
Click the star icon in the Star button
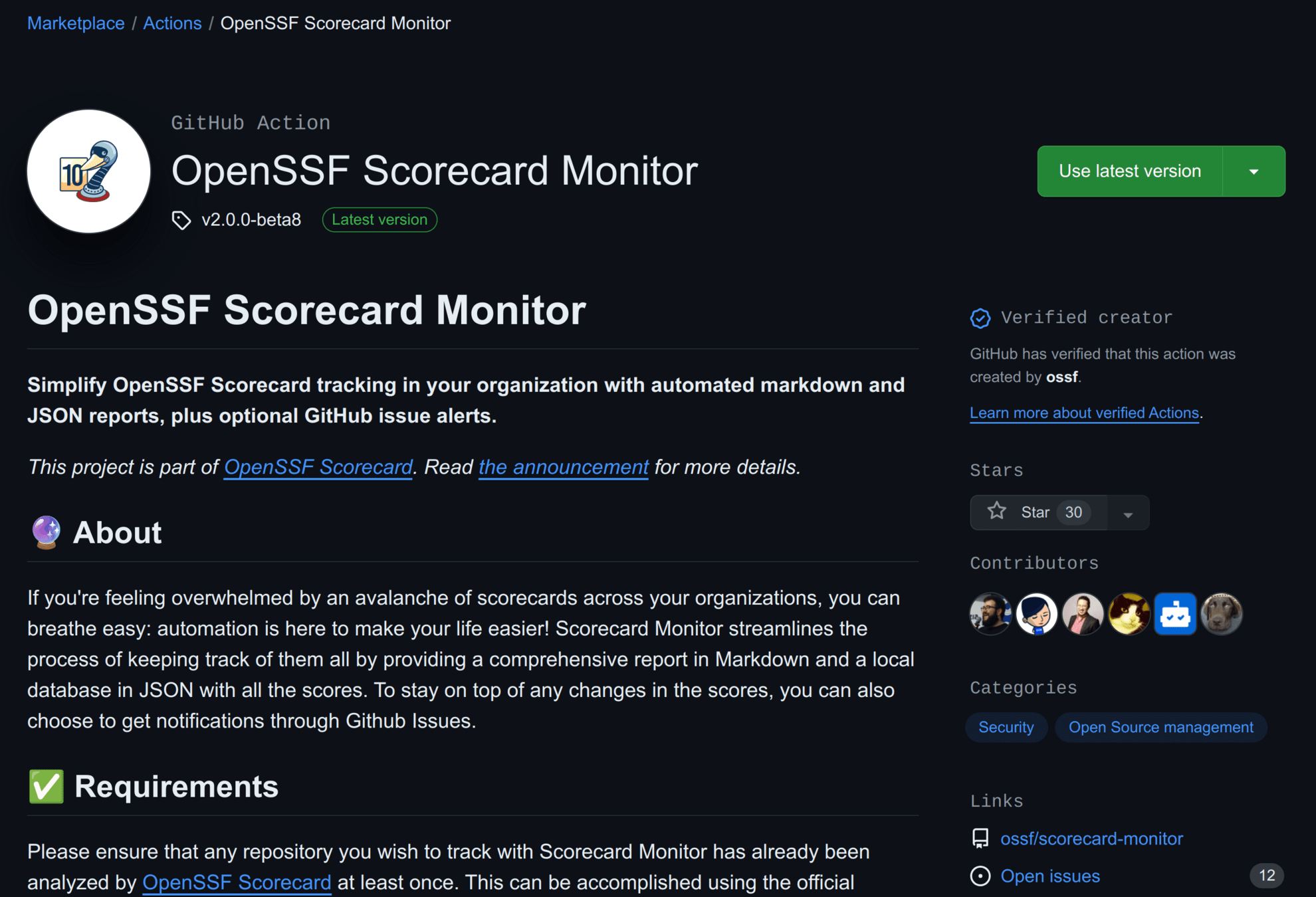[x=996, y=512]
